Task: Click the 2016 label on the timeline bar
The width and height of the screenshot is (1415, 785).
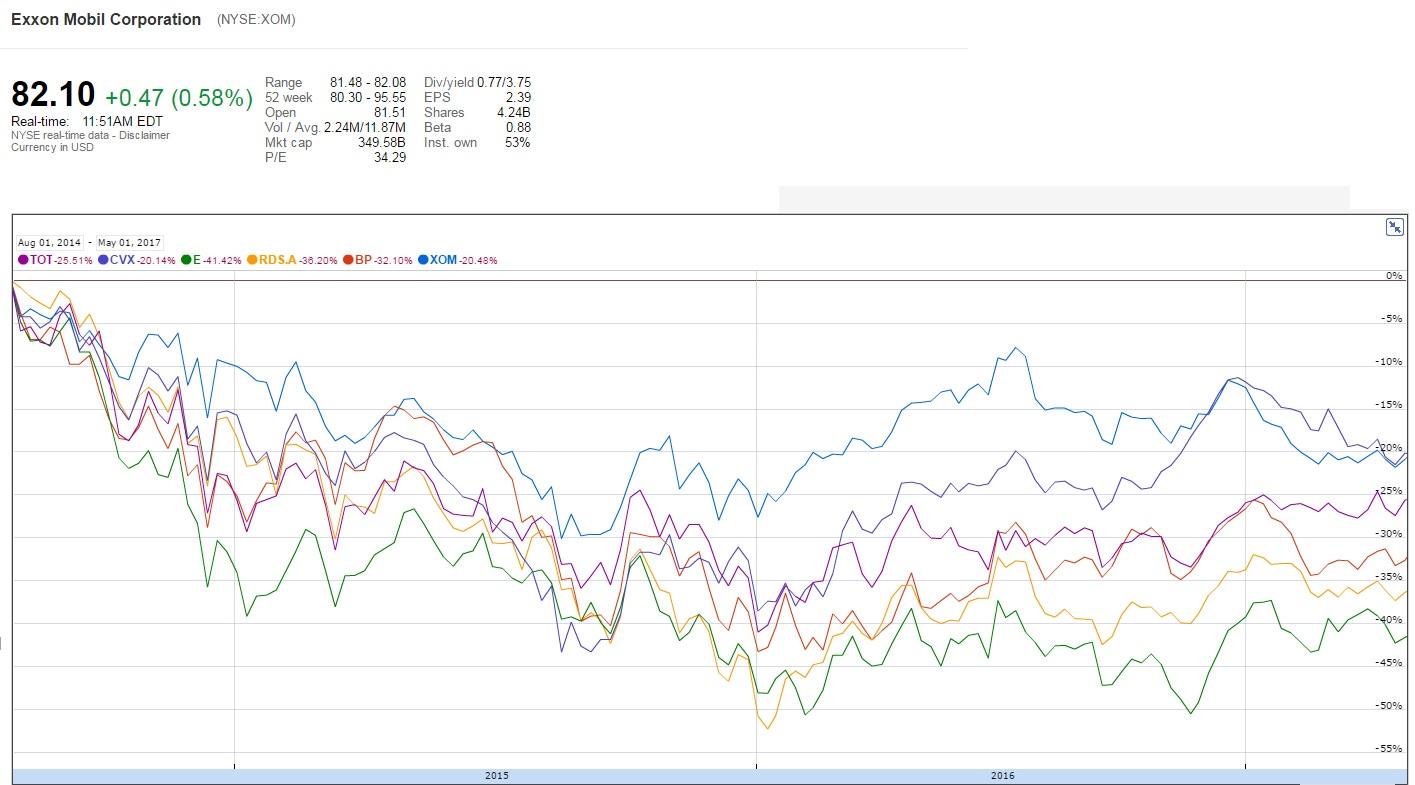Action: (x=1003, y=776)
